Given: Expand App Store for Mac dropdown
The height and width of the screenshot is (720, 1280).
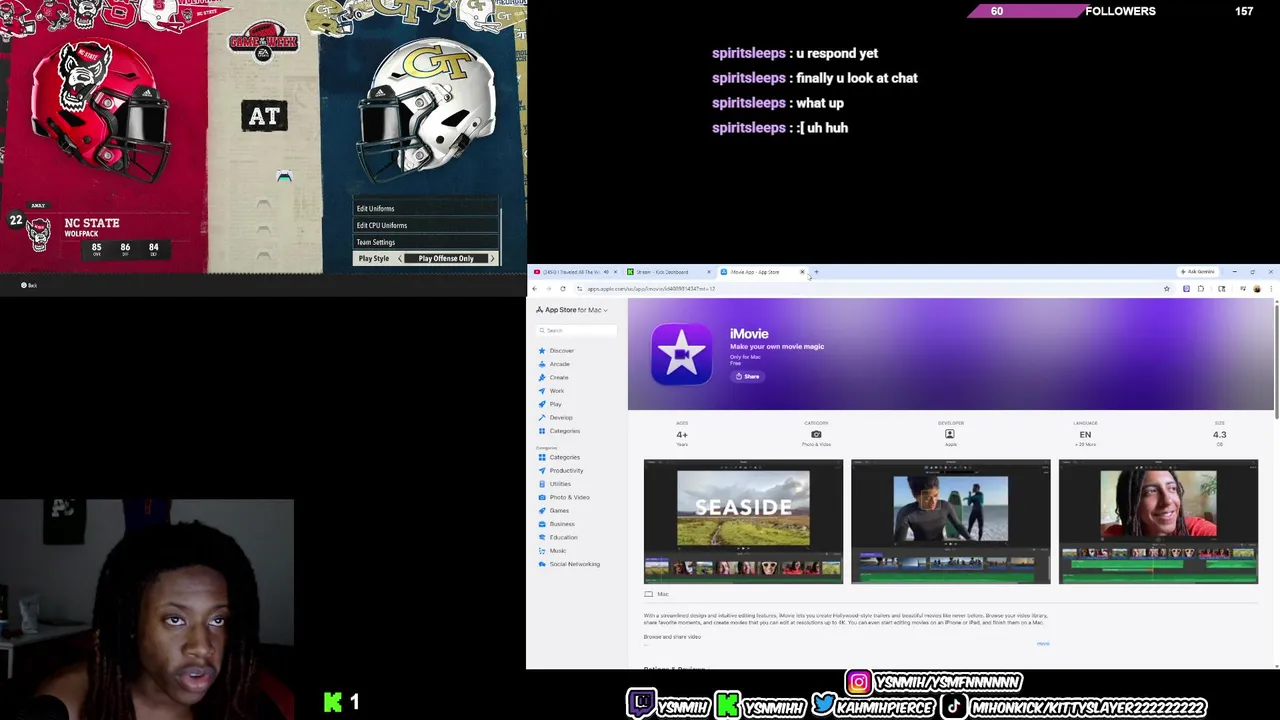Looking at the screenshot, I should (571, 310).
